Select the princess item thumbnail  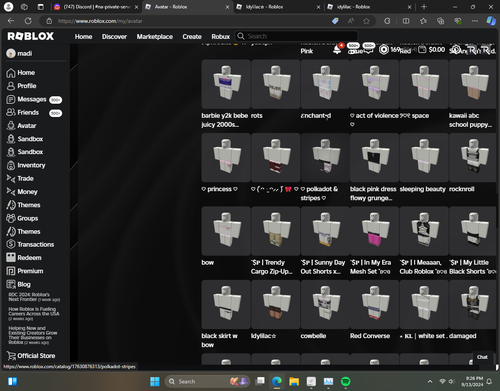coord(226,158)
